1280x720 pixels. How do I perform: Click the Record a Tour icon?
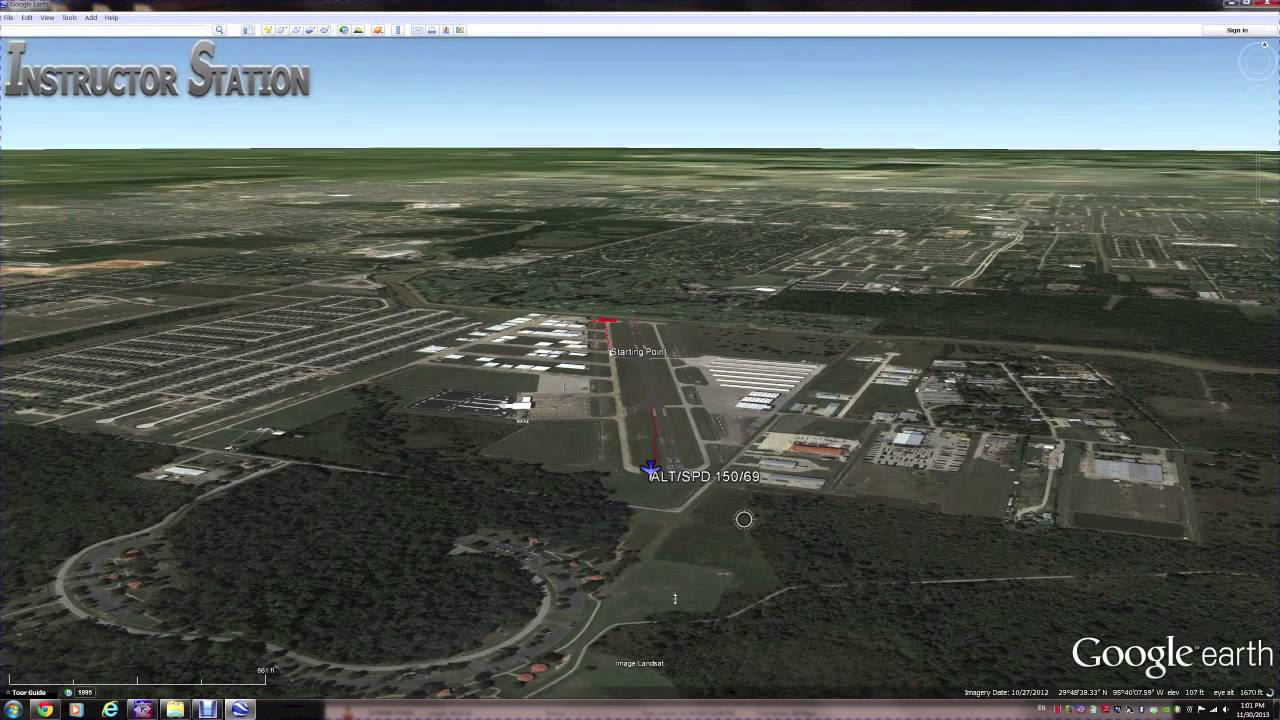pos(324,30)
